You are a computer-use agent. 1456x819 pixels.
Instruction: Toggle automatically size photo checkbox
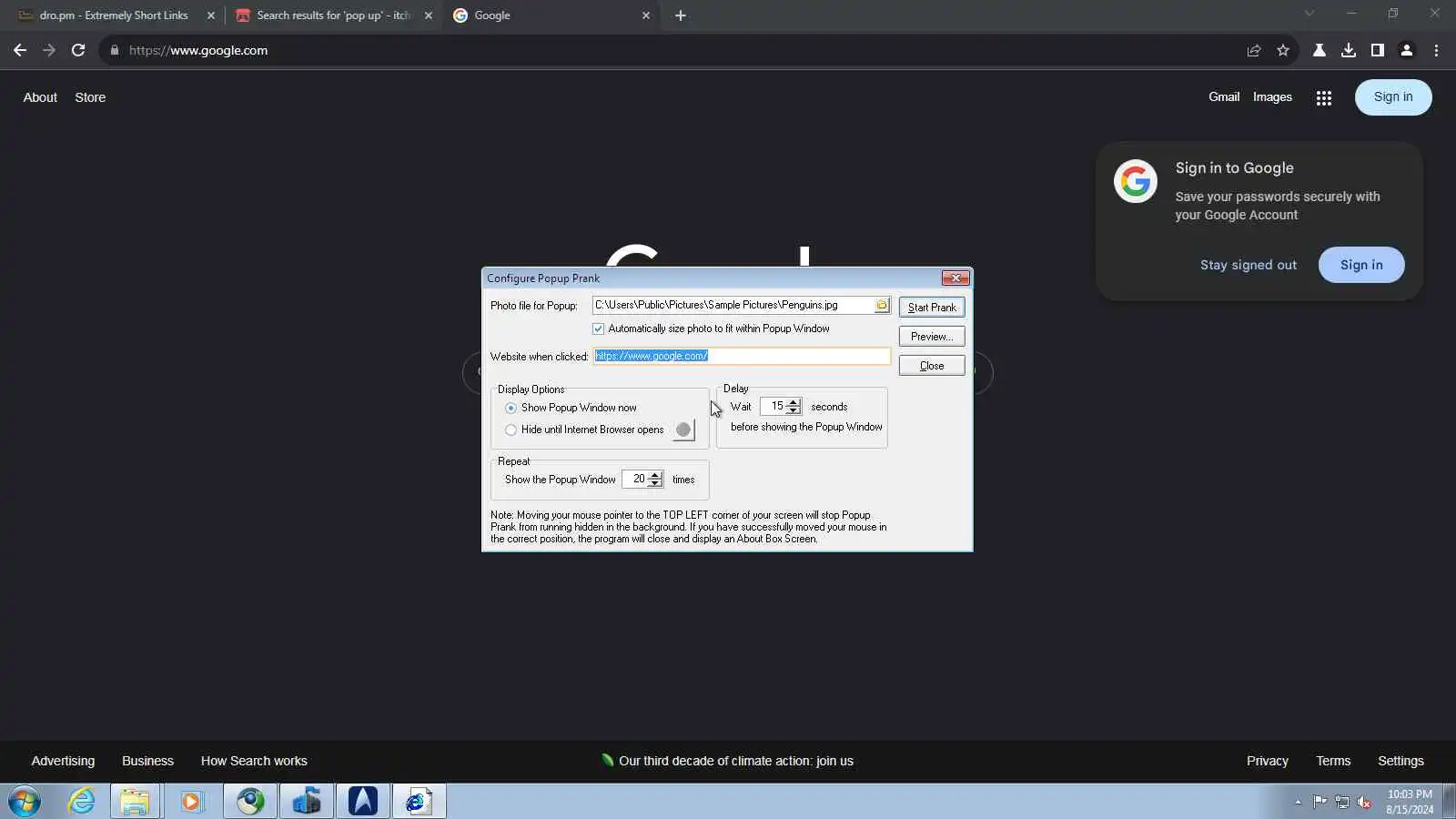pos(598,329)
